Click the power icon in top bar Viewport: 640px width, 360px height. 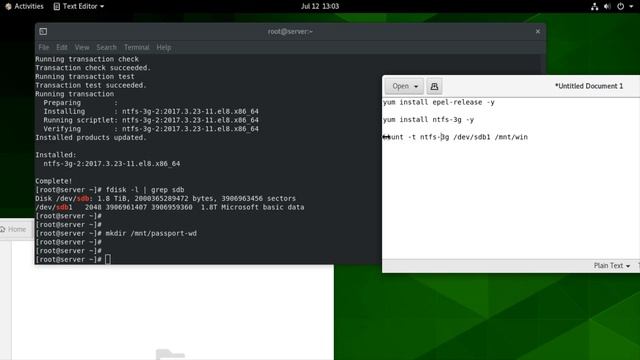pyautogui.click(x=620, y=6)
